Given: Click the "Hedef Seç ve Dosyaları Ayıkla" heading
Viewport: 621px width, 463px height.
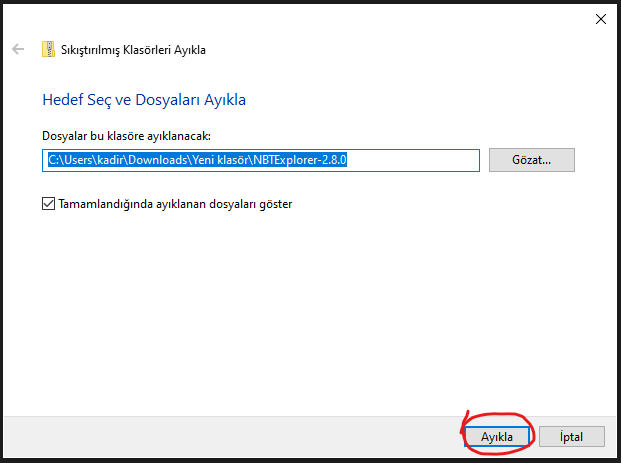Looking at the screenshot, I should click(143, 100).
